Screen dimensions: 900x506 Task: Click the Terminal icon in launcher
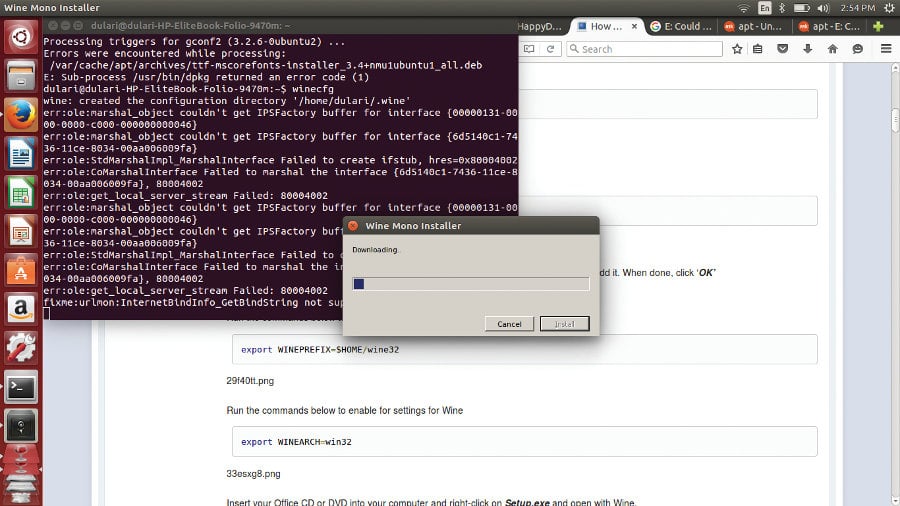21,386
